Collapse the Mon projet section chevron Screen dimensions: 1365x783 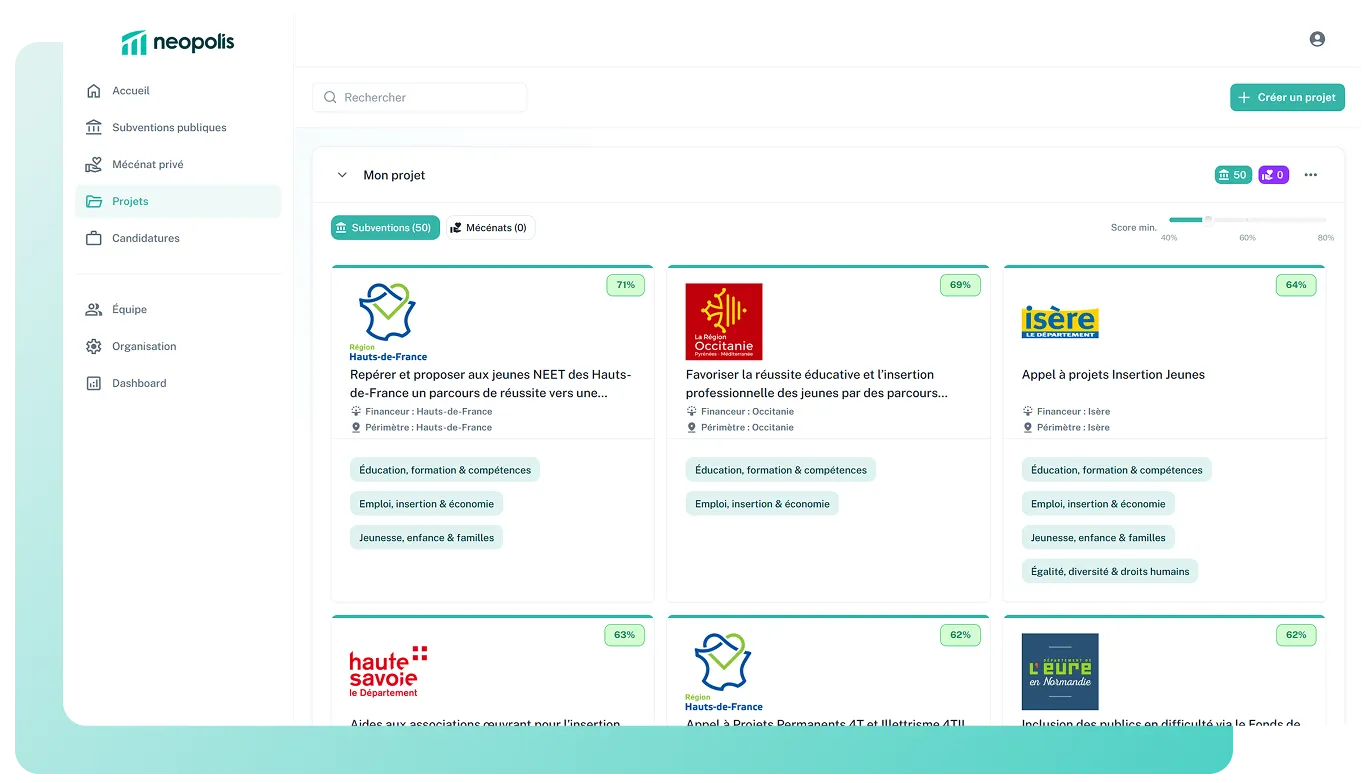point(342,175)
